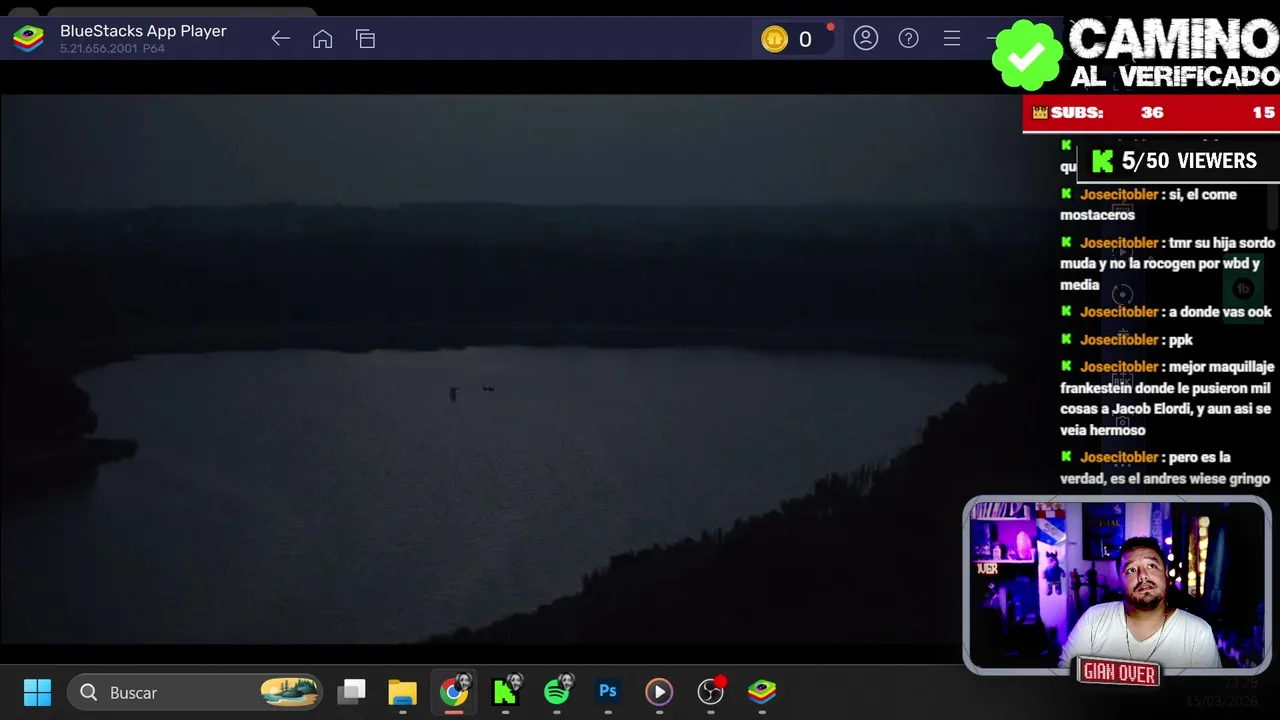The image size is (1280, 720).
Task: Click the search highlight landscape image in Buscar
Action: click(289, 692)
